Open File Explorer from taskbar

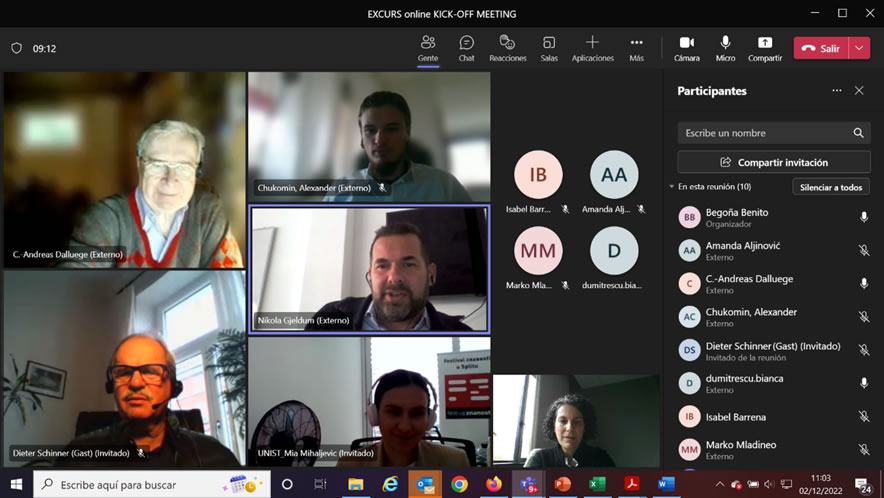tap(356, 484)
